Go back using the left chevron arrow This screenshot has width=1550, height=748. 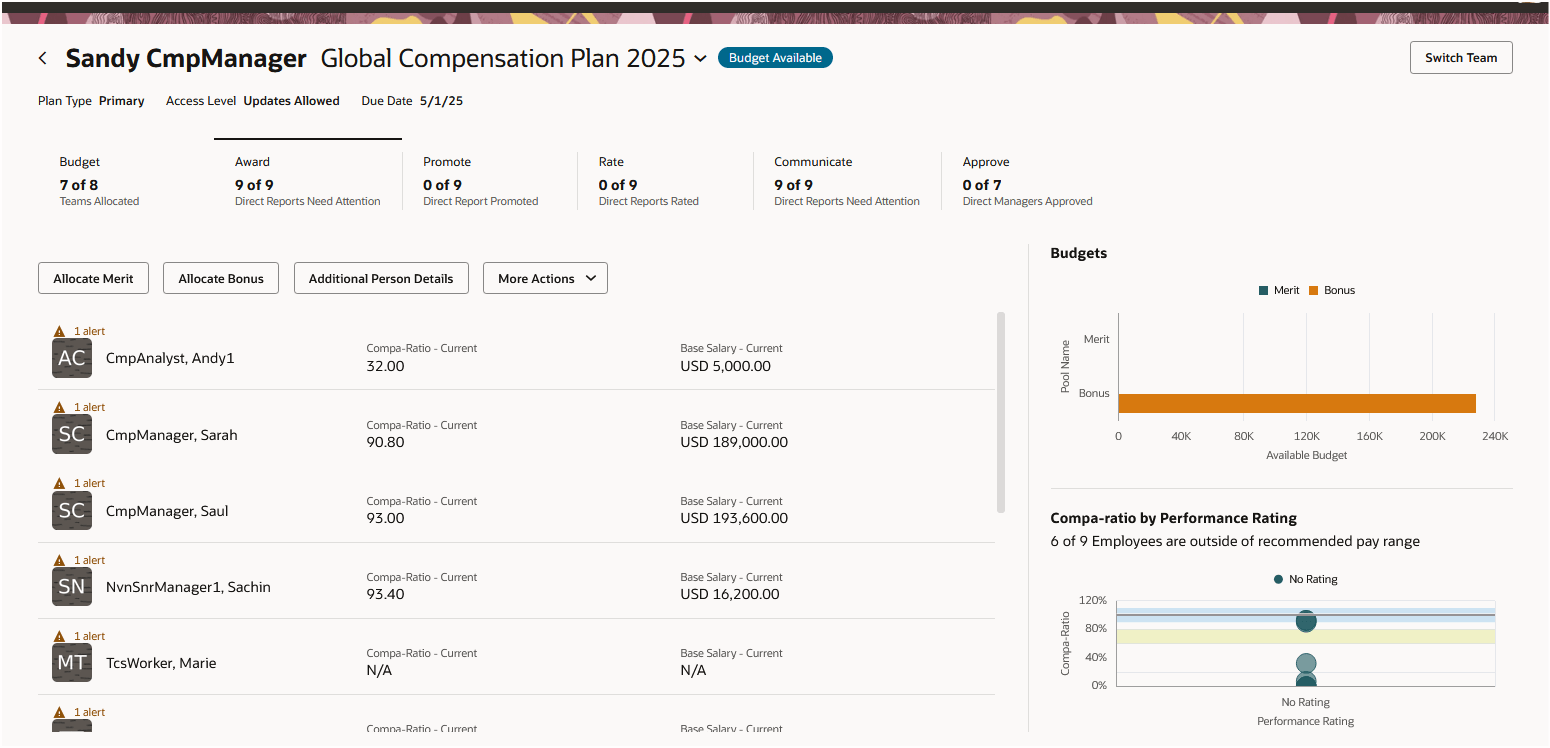click(42, 58)
